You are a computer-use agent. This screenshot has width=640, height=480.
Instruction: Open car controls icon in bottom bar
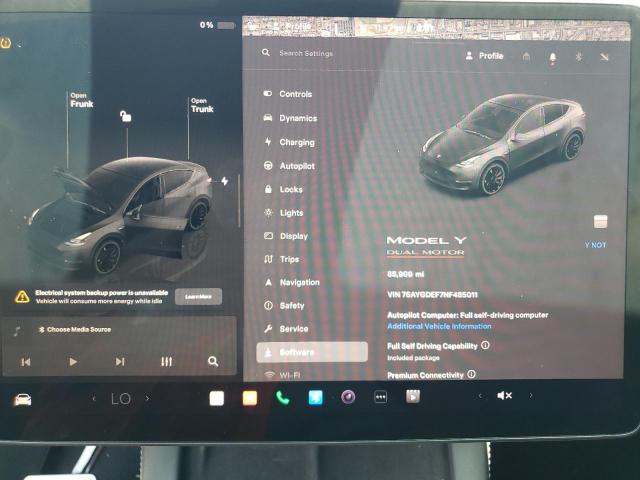pos(22,400)
